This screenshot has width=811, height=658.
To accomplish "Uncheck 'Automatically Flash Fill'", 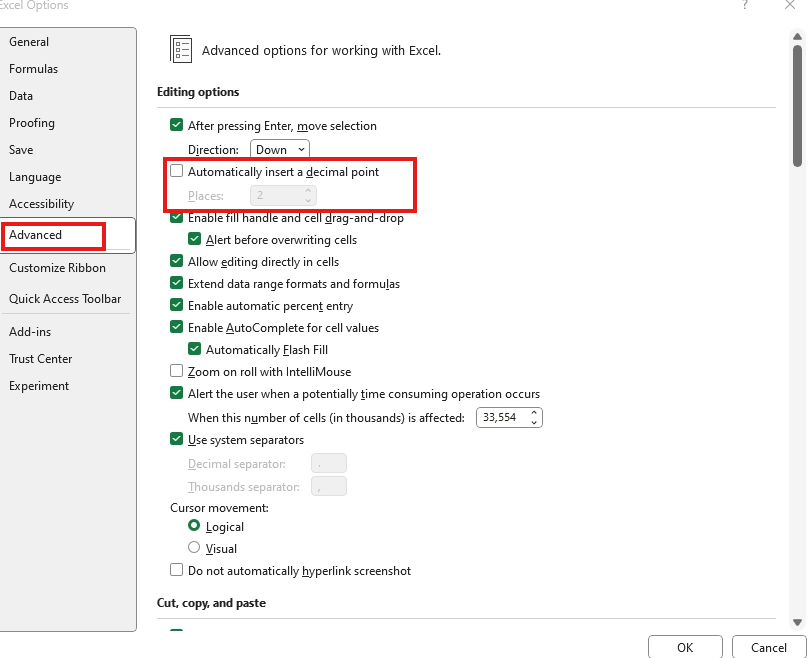I will [x=194, y=349].
